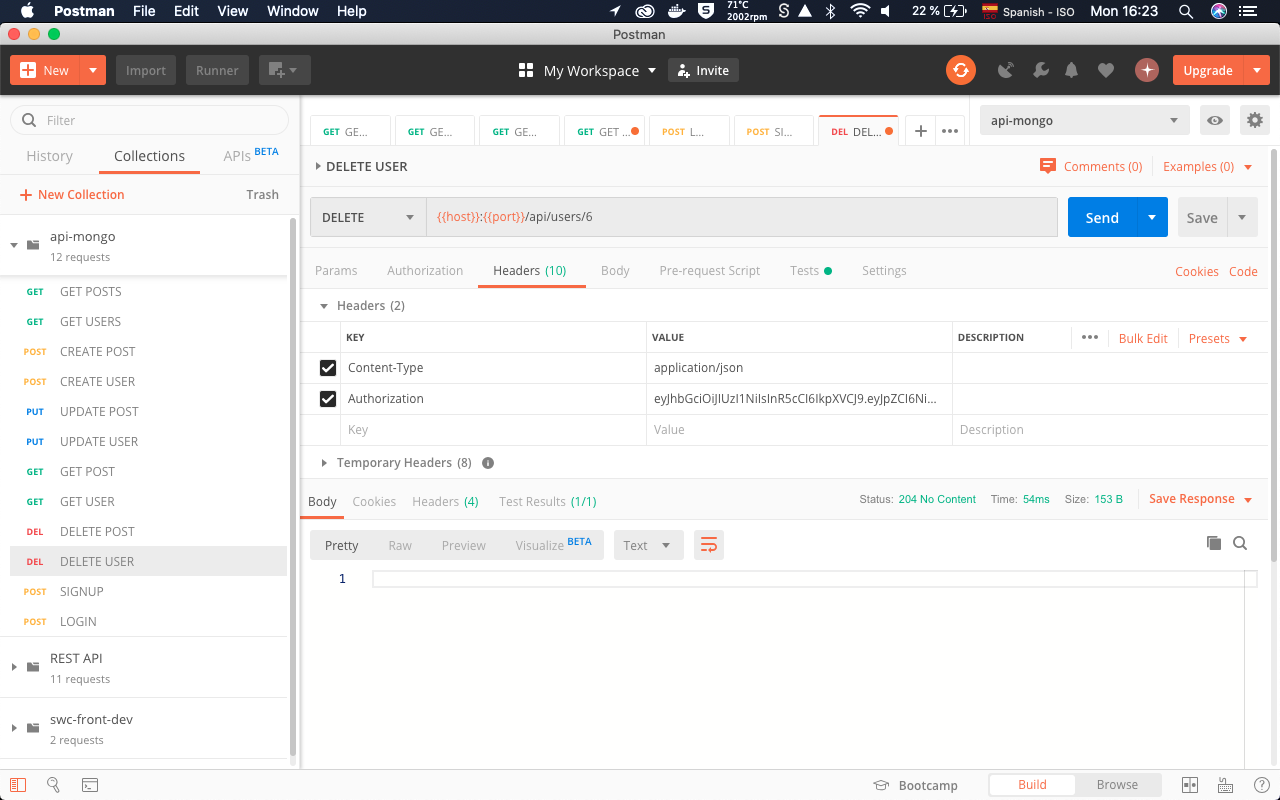
Task: Click temporary headers info icon
Action: coord(488,463)
